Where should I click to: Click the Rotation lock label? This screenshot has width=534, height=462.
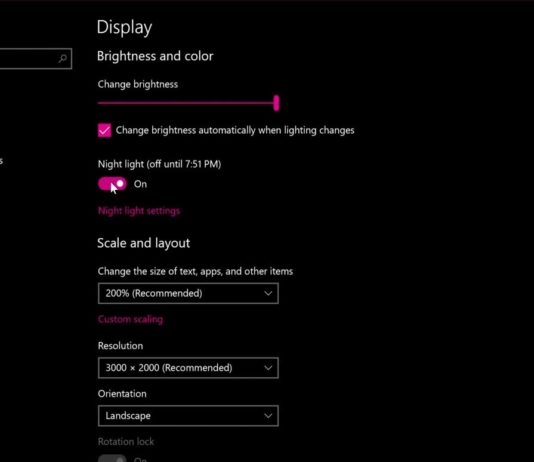coord(126,442)
